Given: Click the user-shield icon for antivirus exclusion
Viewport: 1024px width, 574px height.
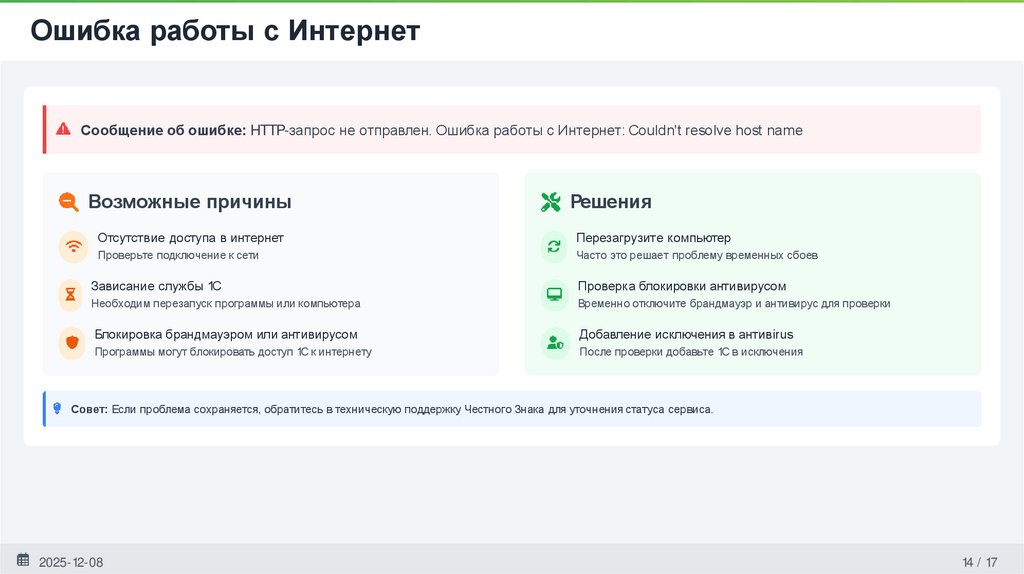Looking at the screenshot, I should [554, 343].
